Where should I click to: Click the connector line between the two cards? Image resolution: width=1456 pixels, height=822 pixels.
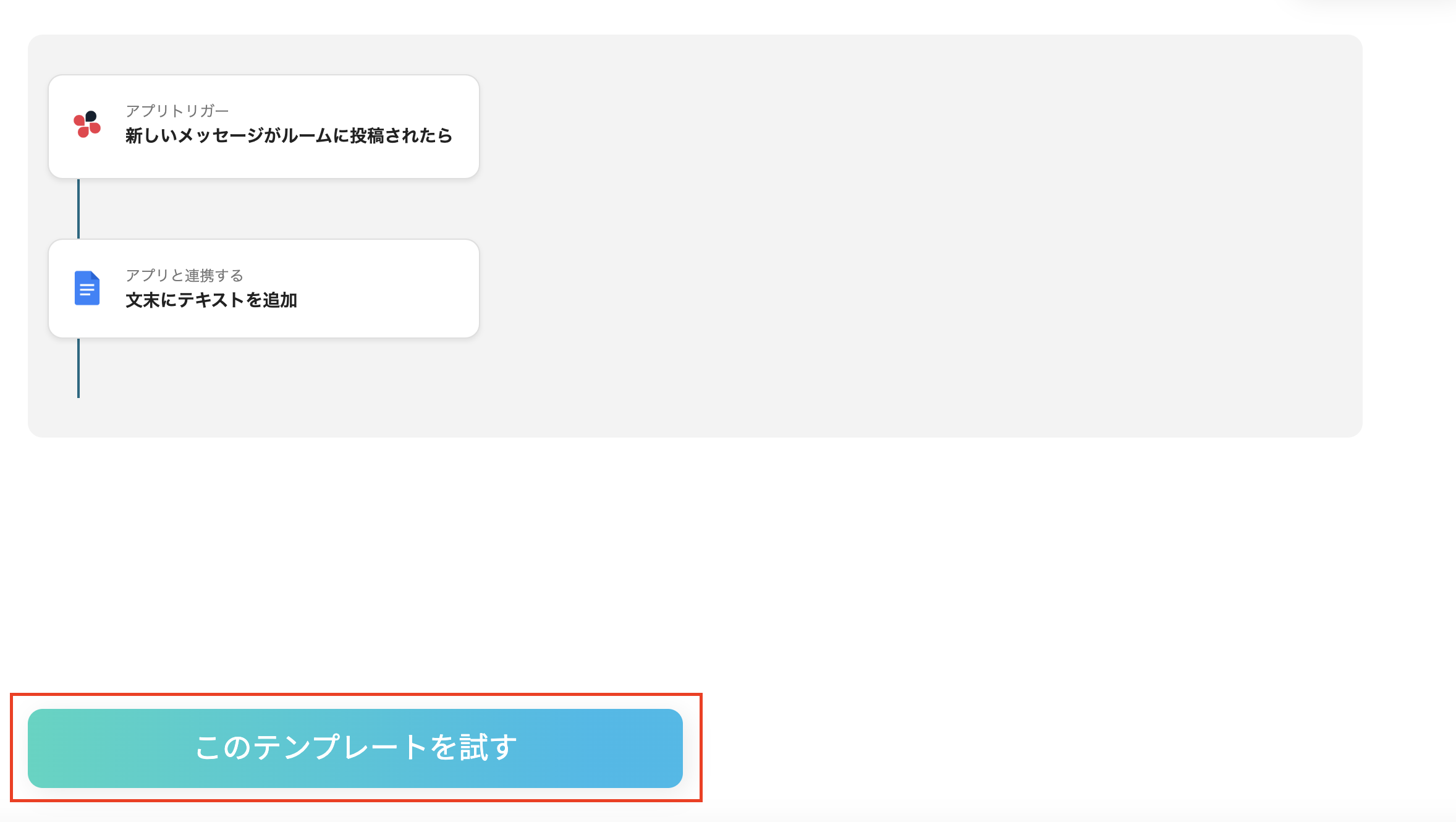[x=78, y=208]
